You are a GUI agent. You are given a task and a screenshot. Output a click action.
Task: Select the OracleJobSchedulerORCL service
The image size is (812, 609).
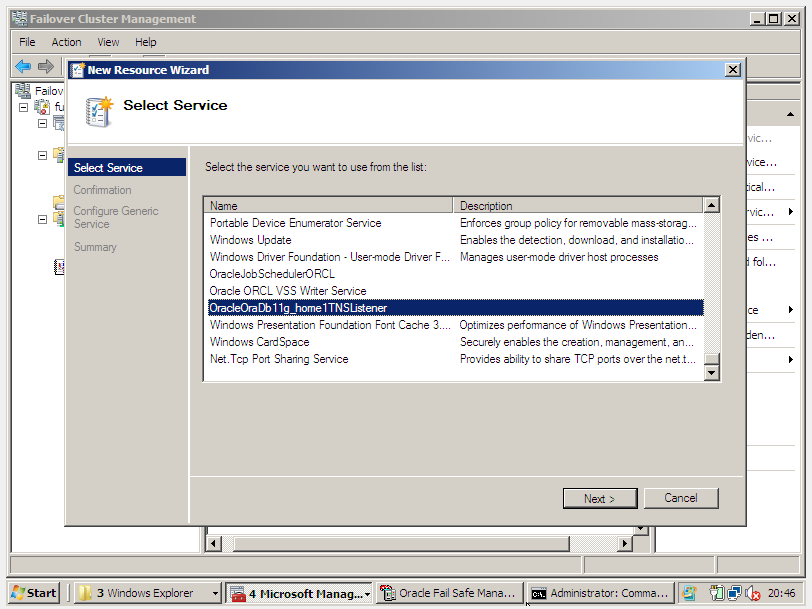[x=270, y=273]
